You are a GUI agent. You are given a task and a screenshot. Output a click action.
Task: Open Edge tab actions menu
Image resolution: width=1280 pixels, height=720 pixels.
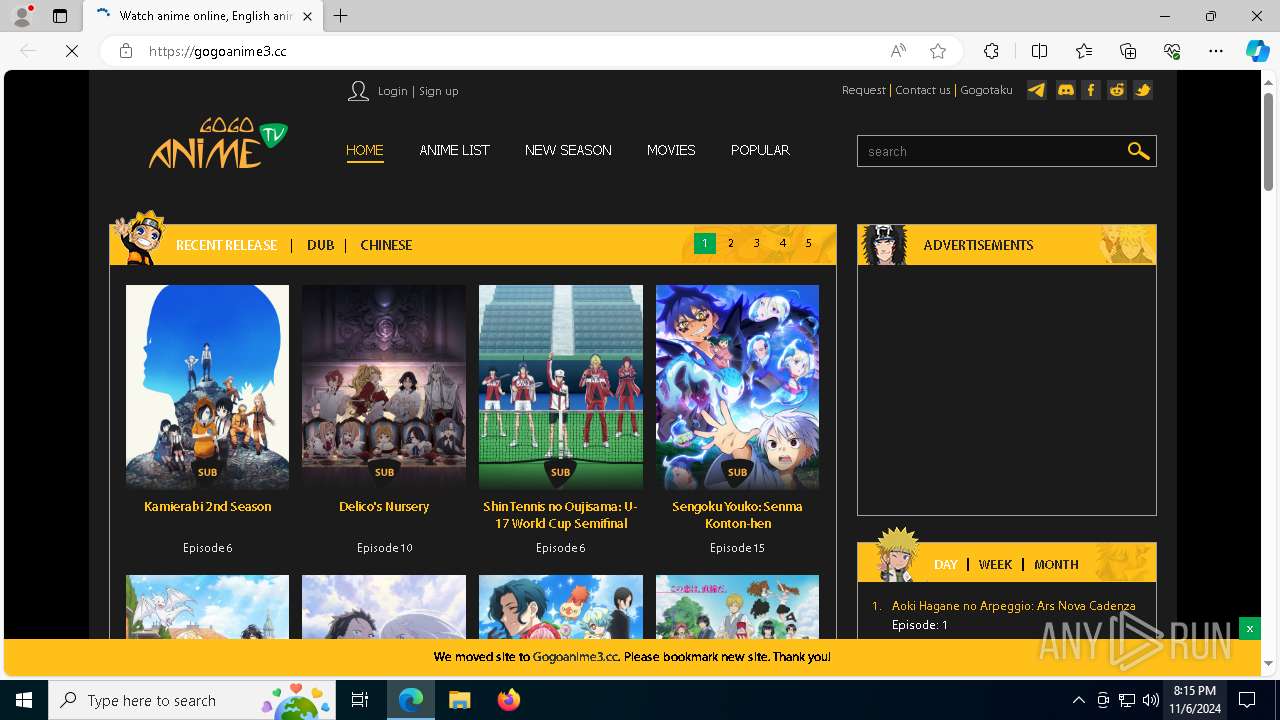tap(60, 16)
